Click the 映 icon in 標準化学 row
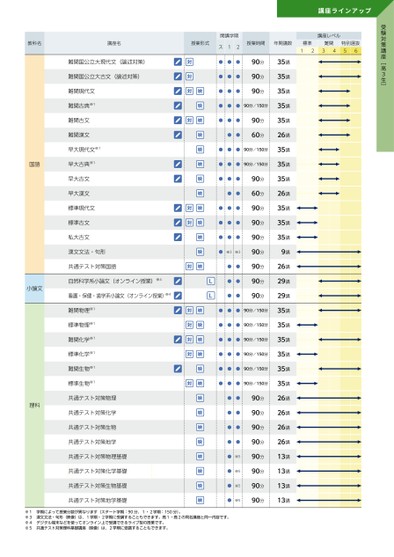The height and width of the screenshot is (557, 394). (x=200, y=354)
